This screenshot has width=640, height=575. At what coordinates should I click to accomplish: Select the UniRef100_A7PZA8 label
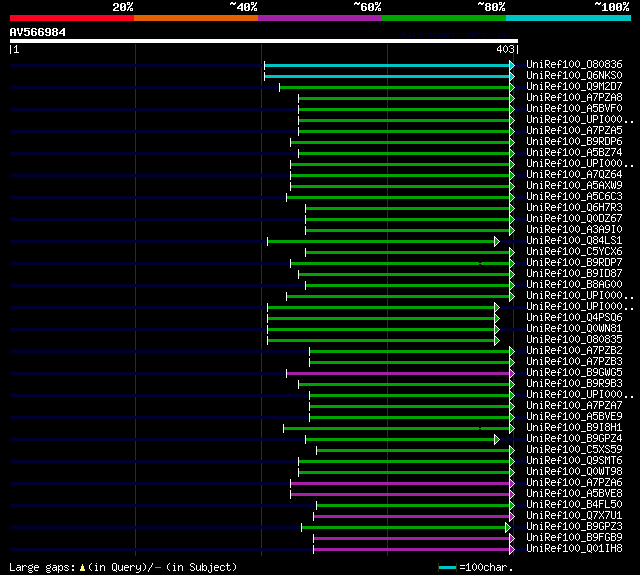[x=574, y=98]
